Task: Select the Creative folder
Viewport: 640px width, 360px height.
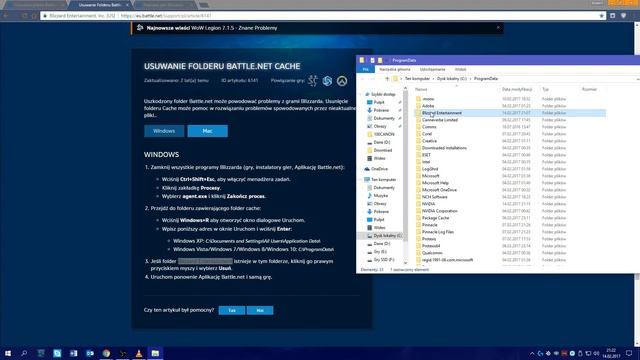Action: pyautogui.click(x=429, y=141)
